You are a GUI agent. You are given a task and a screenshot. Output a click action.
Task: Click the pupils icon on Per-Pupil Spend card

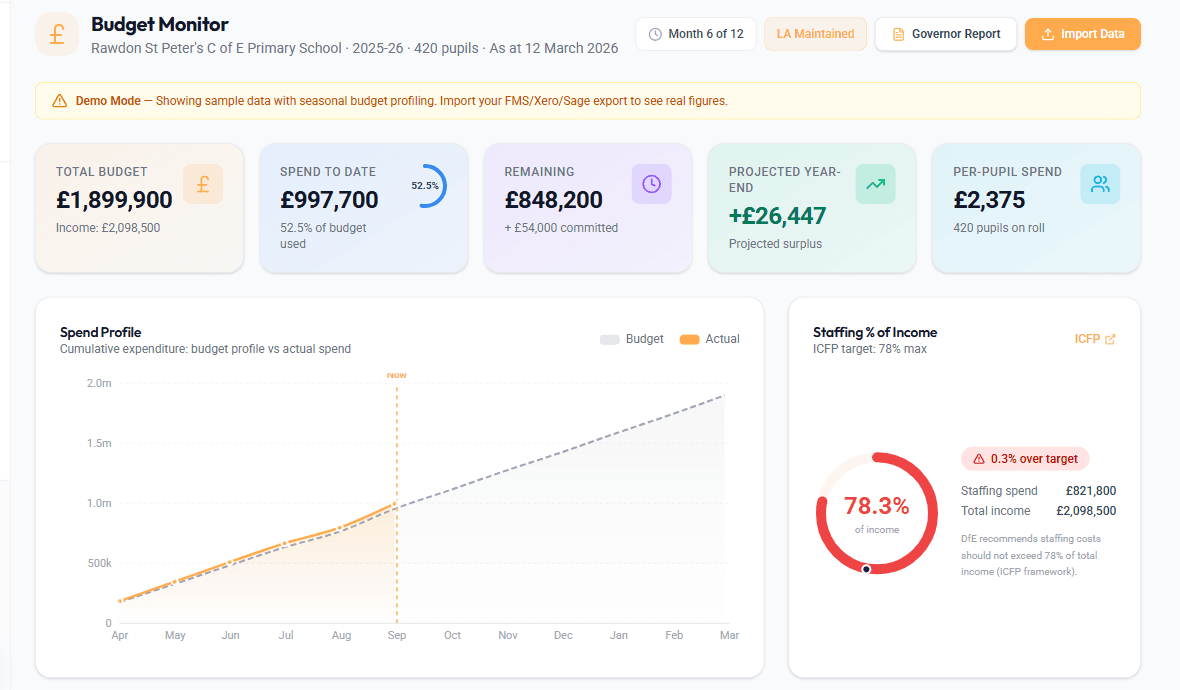[x=1100, y=184]
